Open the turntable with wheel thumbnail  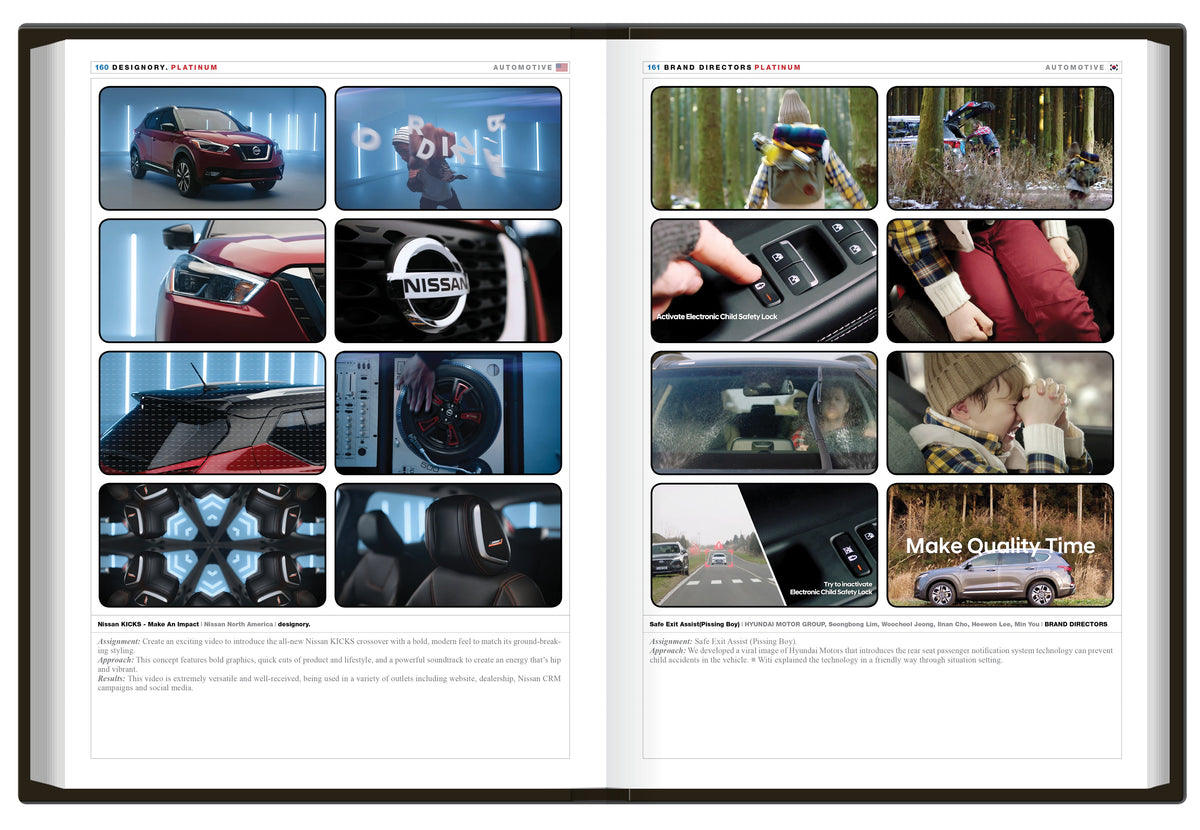point(448,413)
